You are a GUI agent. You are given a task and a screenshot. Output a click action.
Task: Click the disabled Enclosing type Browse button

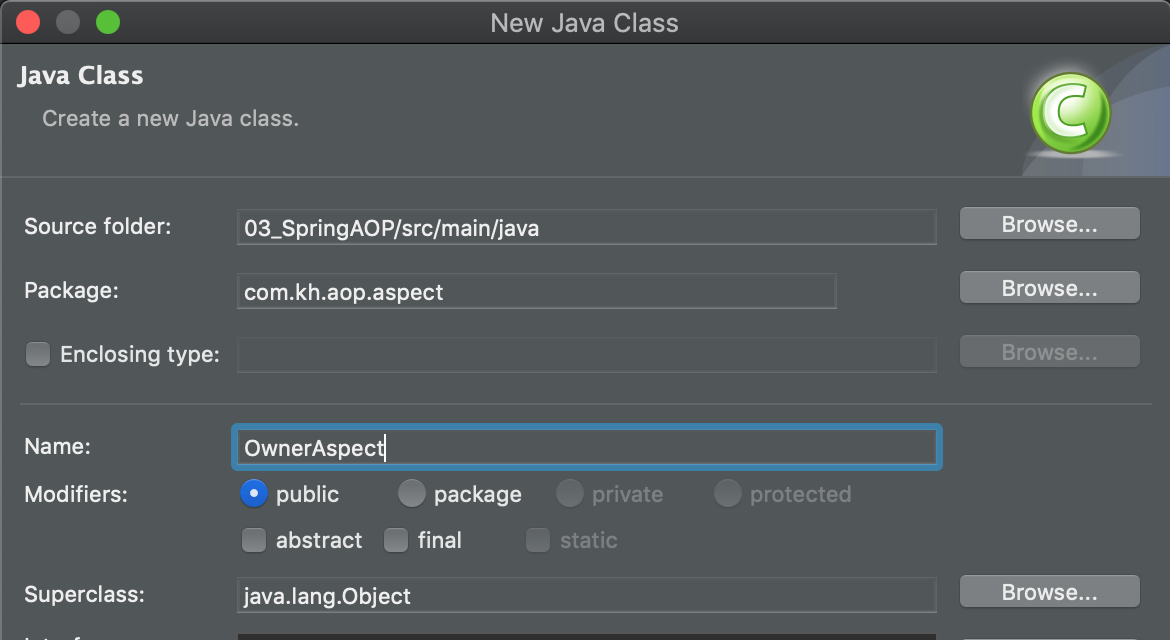[x=1049, y=351]
